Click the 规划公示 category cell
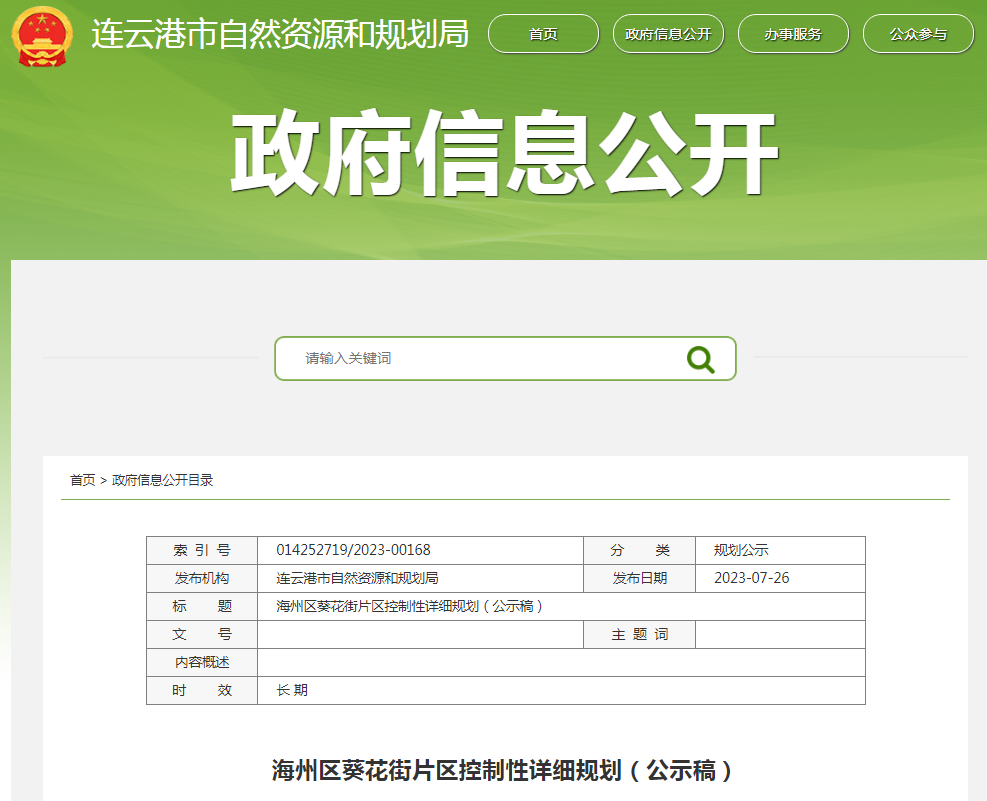Viewport: 987px width, 801px height. tap(780, 551)
